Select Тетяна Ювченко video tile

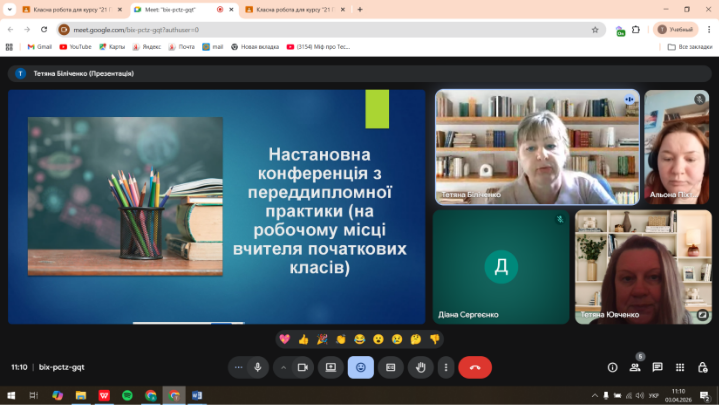643,267
